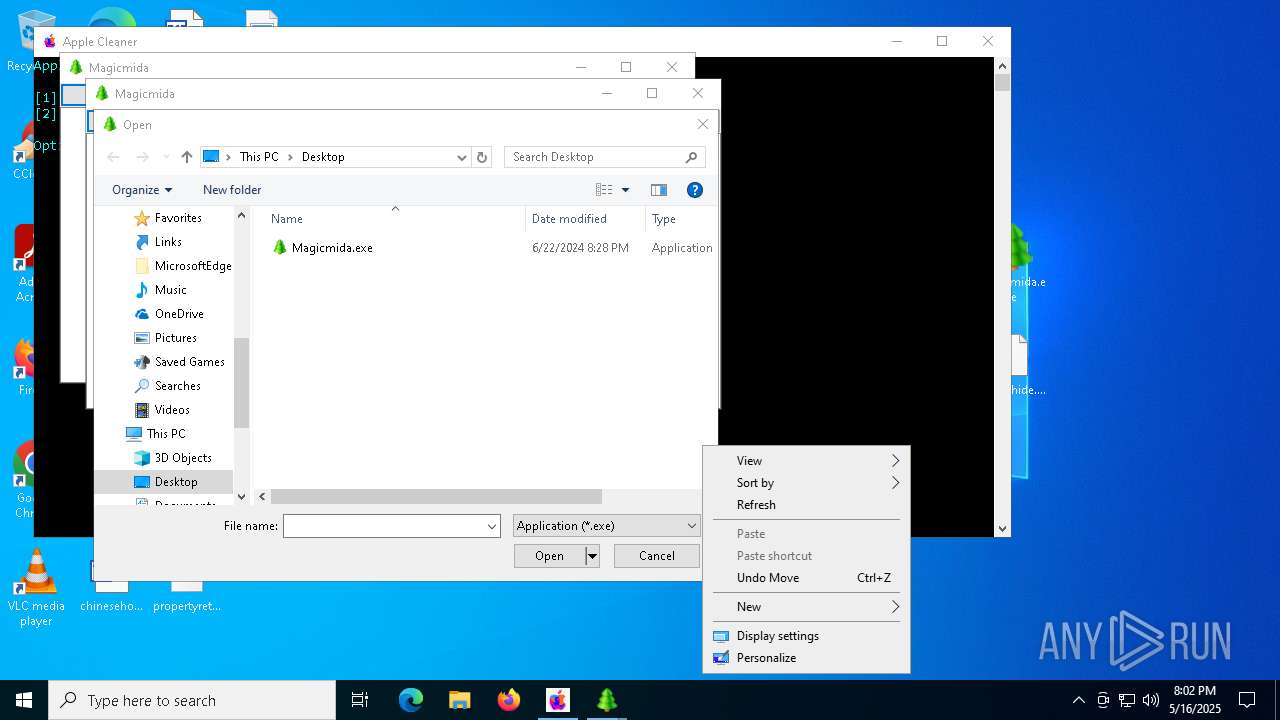The height and width of the screenshot is (720, 1280).
Task: Click the taskbar clock showing 8:02 PM
Action: click(x=1194, y=700)
